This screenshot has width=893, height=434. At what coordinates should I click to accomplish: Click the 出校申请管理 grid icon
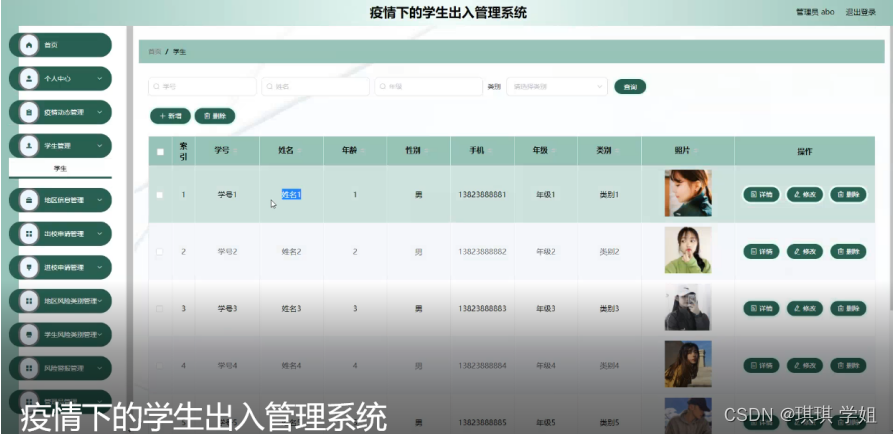pos(29,234)
